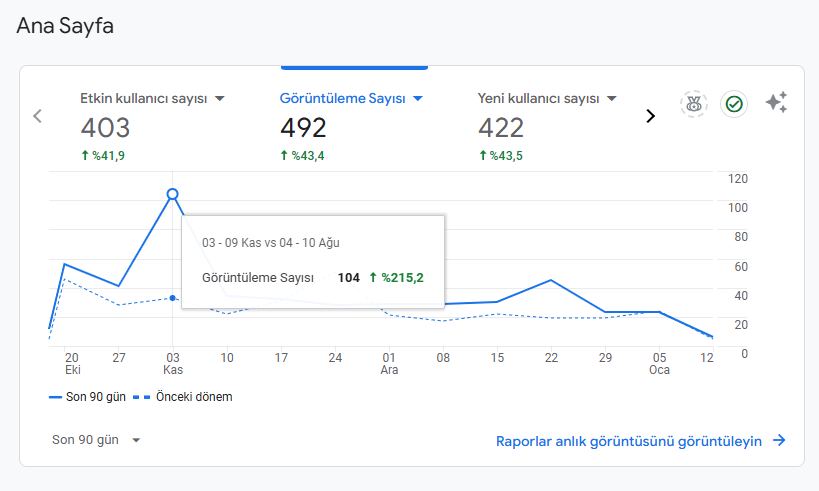Select the Görüntüleme Sayısı 492 metric tab
Viewport: 819px width, 491px height.
tap(351, 126)
